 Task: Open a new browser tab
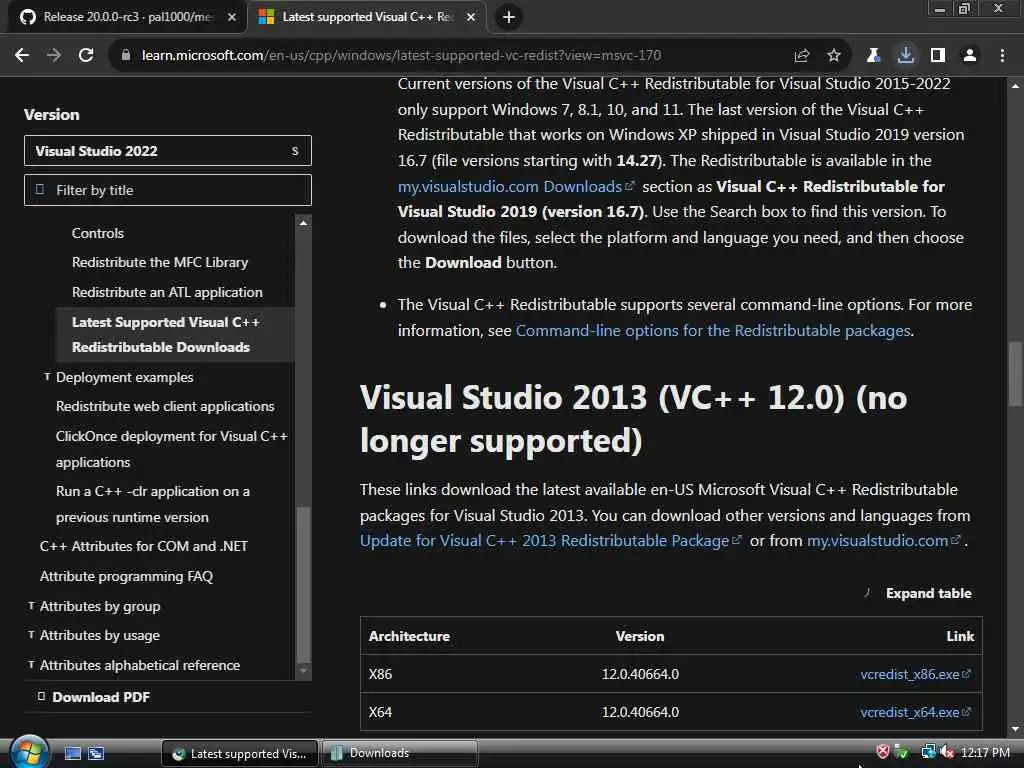[509, 17]
